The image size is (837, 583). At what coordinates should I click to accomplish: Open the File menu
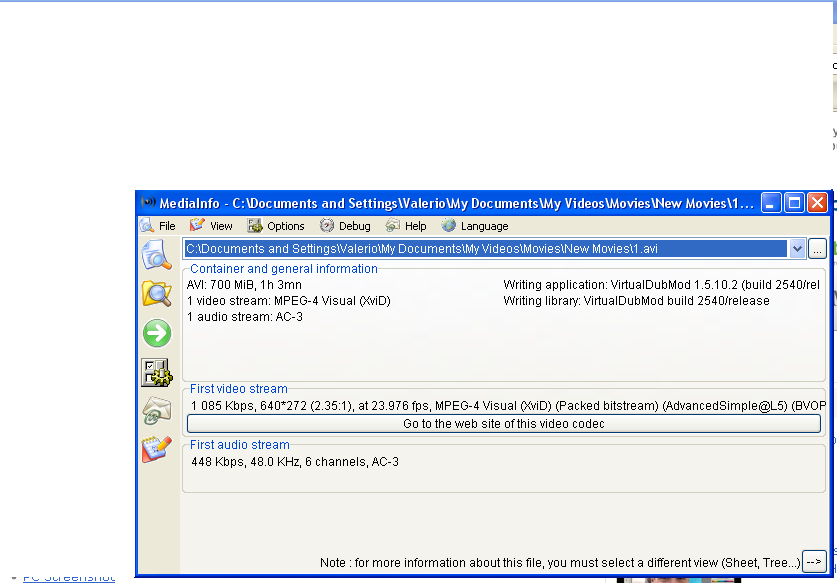click(x=158, y=226)
